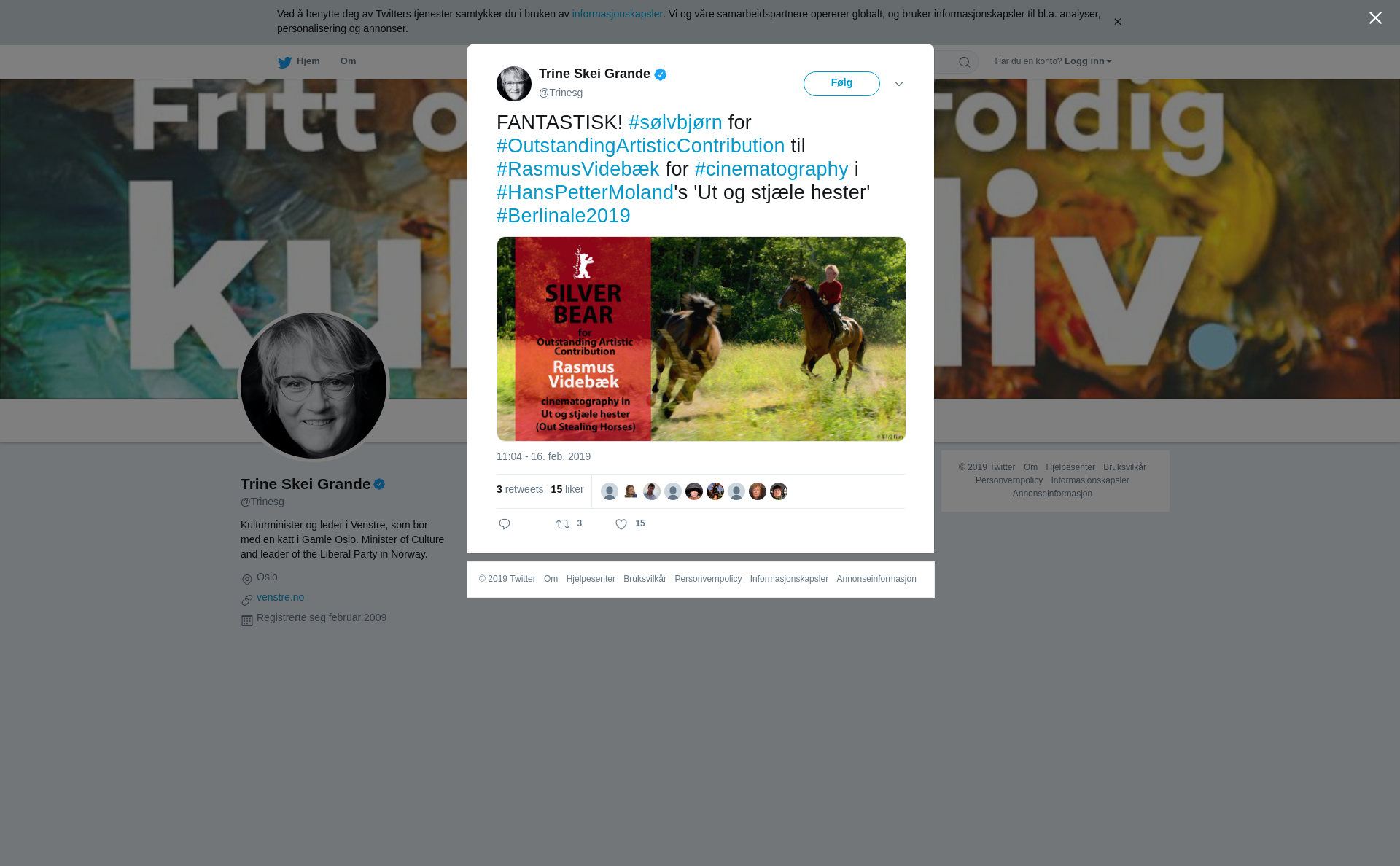Dismiss the cookie notice banner
1400x866 pixels.
[x=1117, y=22]
